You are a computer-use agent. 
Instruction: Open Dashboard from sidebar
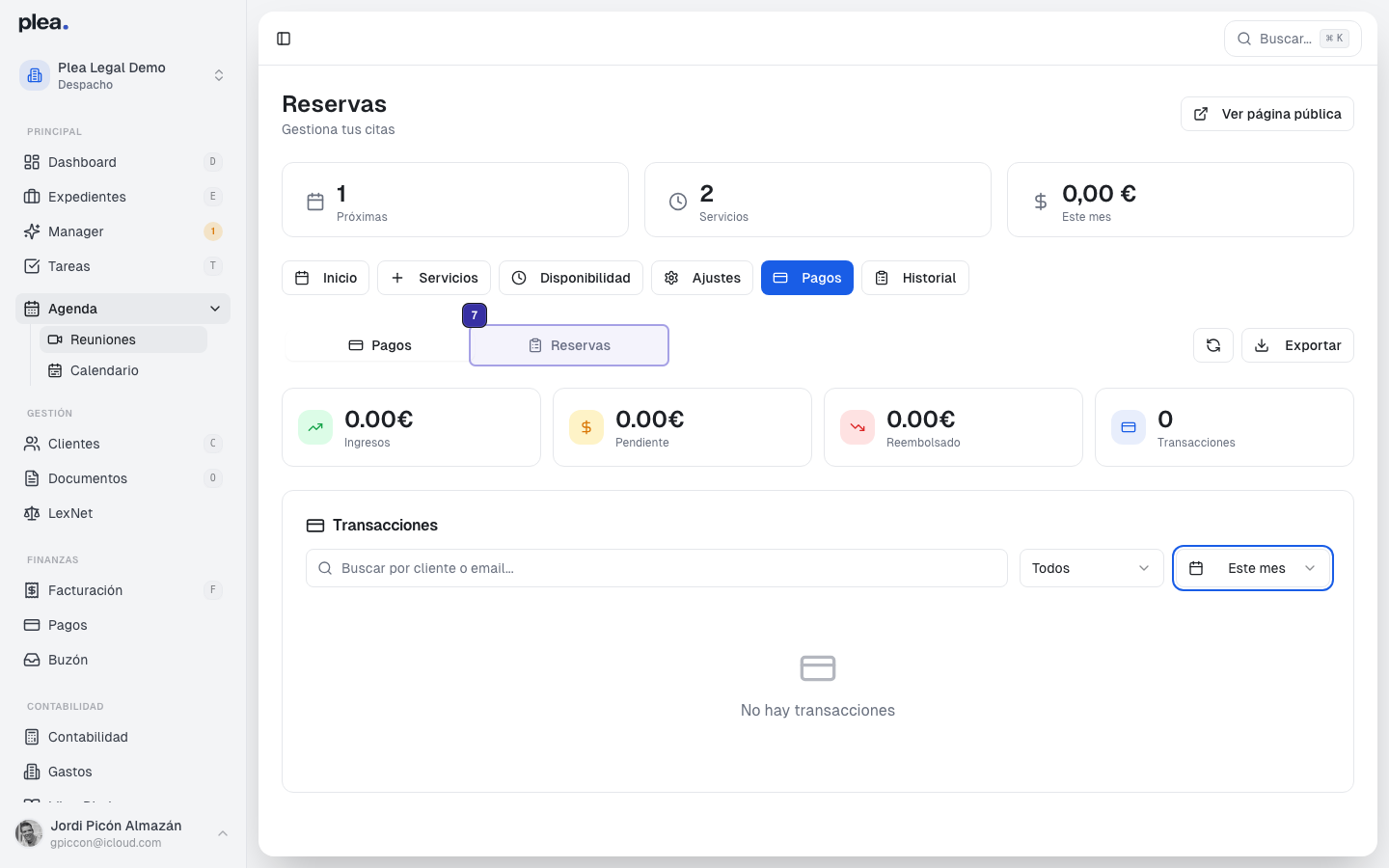(123, 162)
